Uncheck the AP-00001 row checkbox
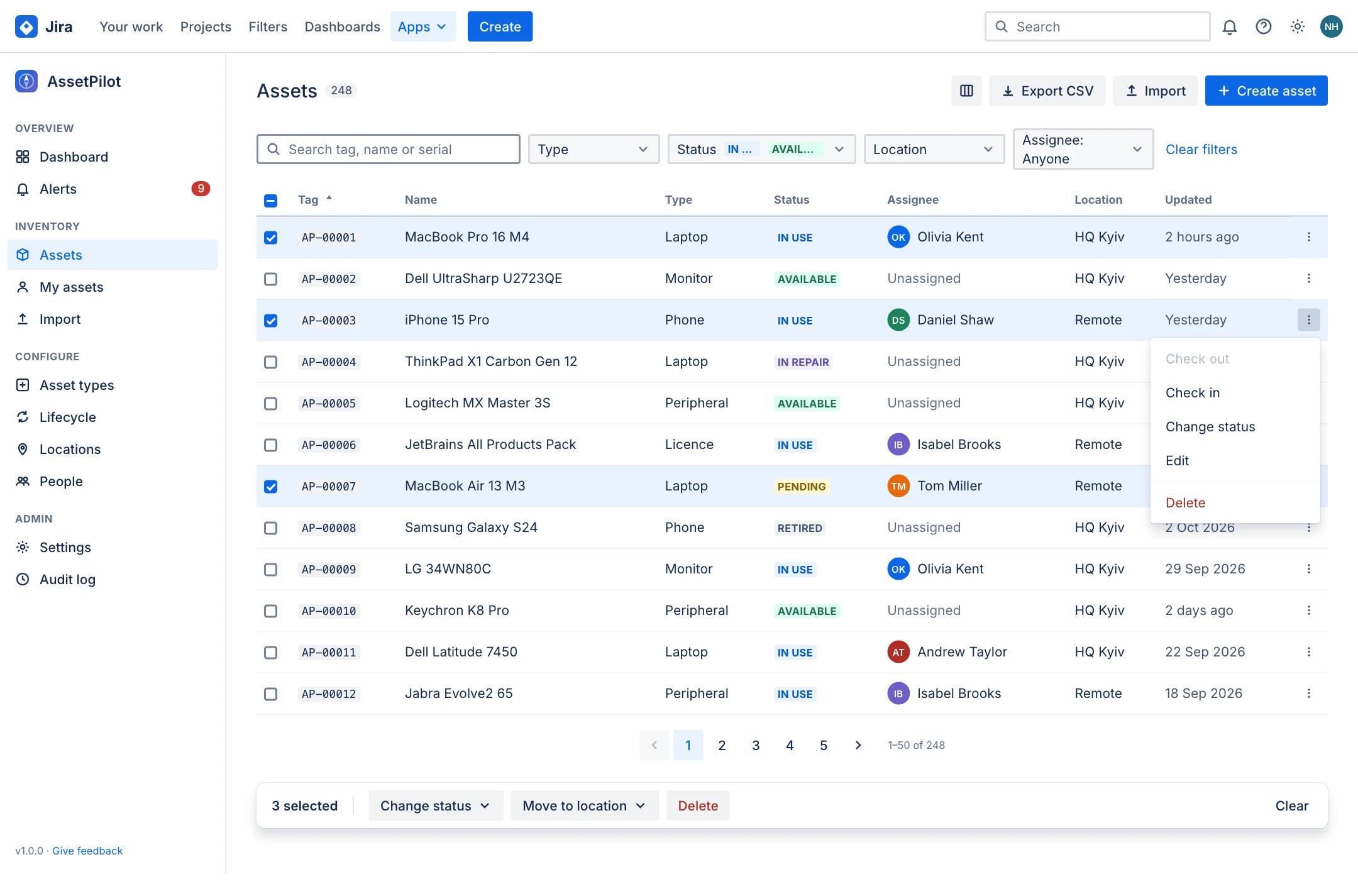 pos(270,238)
